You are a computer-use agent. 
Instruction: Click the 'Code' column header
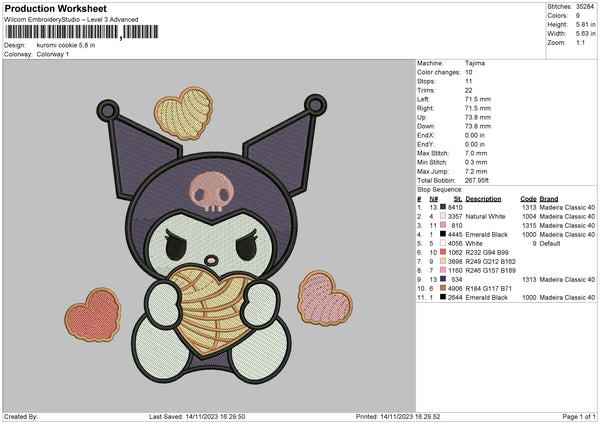click(x=528, y=199)
